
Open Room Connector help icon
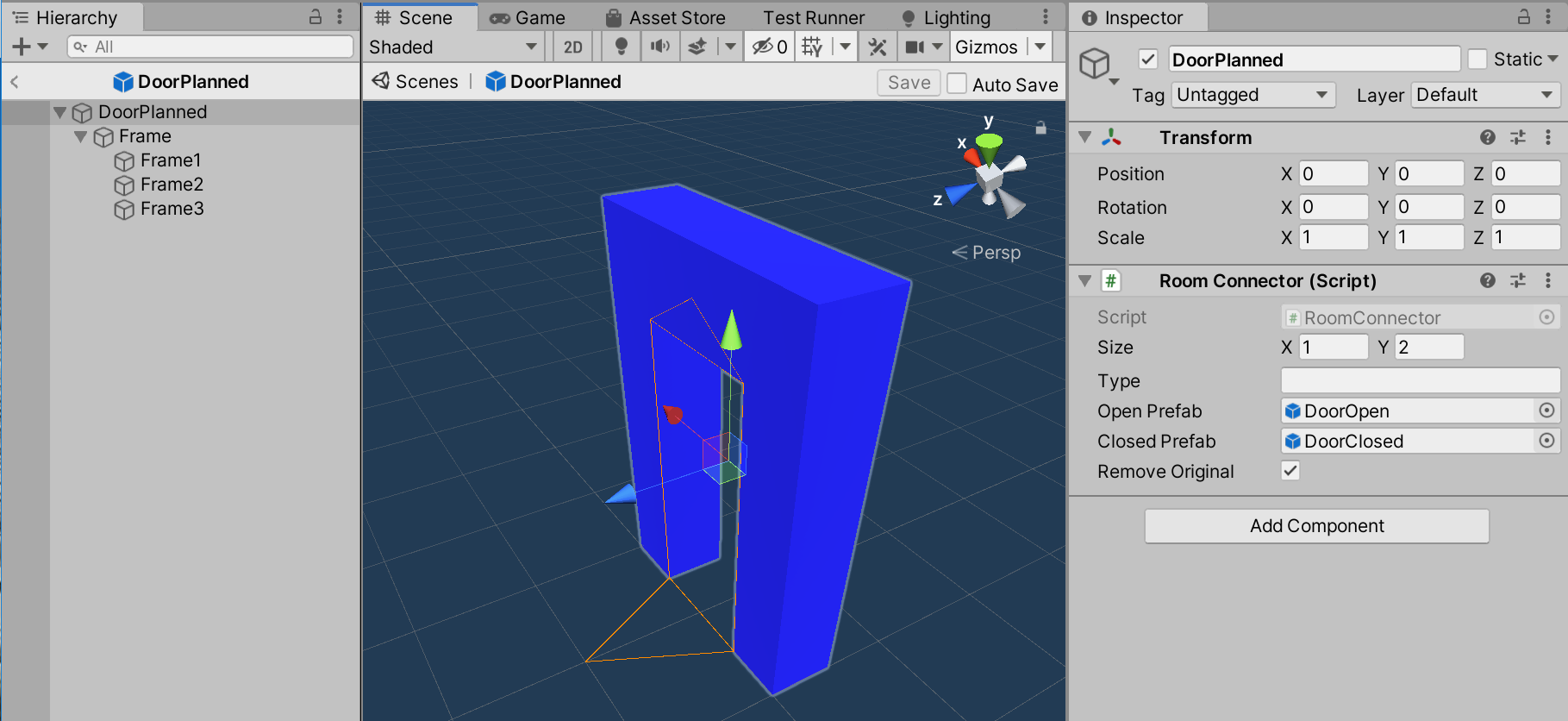click(x=1488, y=280)
